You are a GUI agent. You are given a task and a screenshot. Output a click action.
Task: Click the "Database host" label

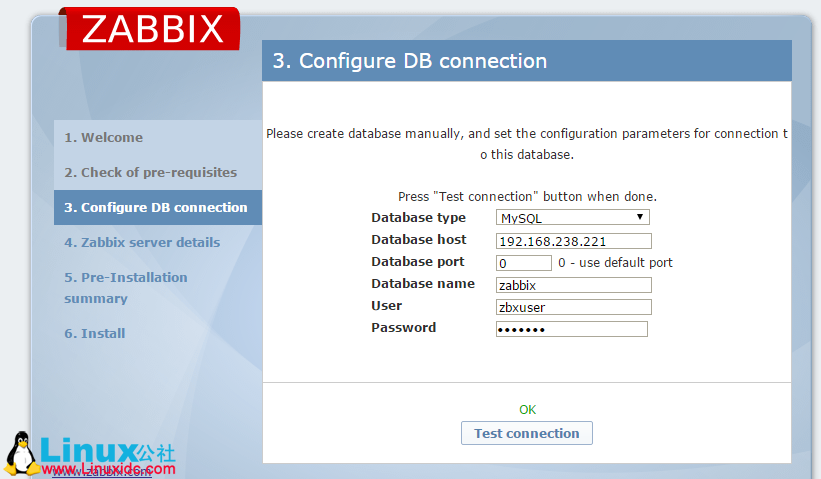click(418, 239)
